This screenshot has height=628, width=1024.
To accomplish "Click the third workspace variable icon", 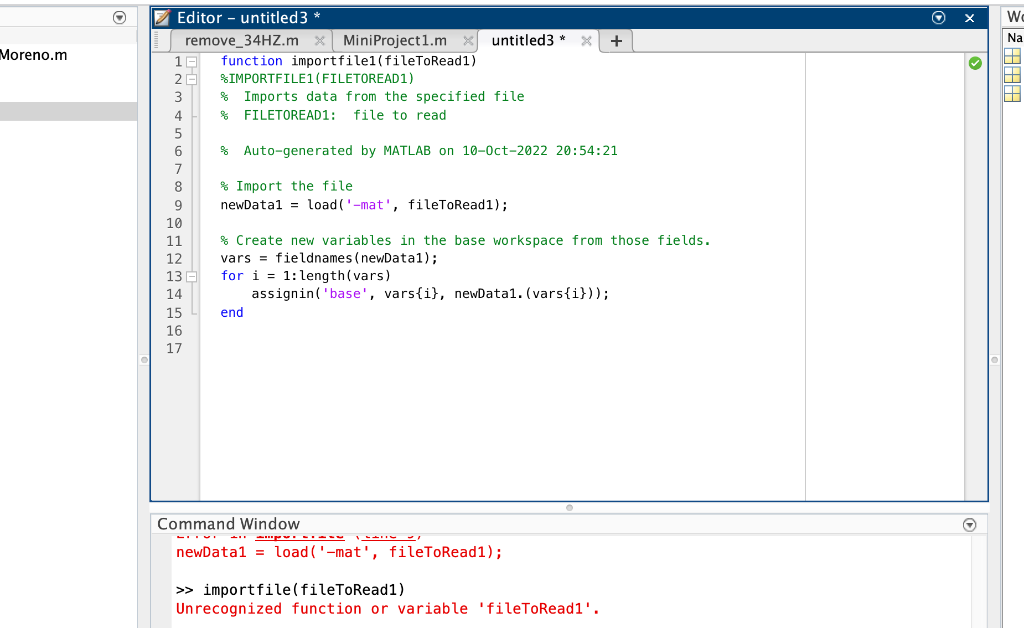I will pos(1012,94).
